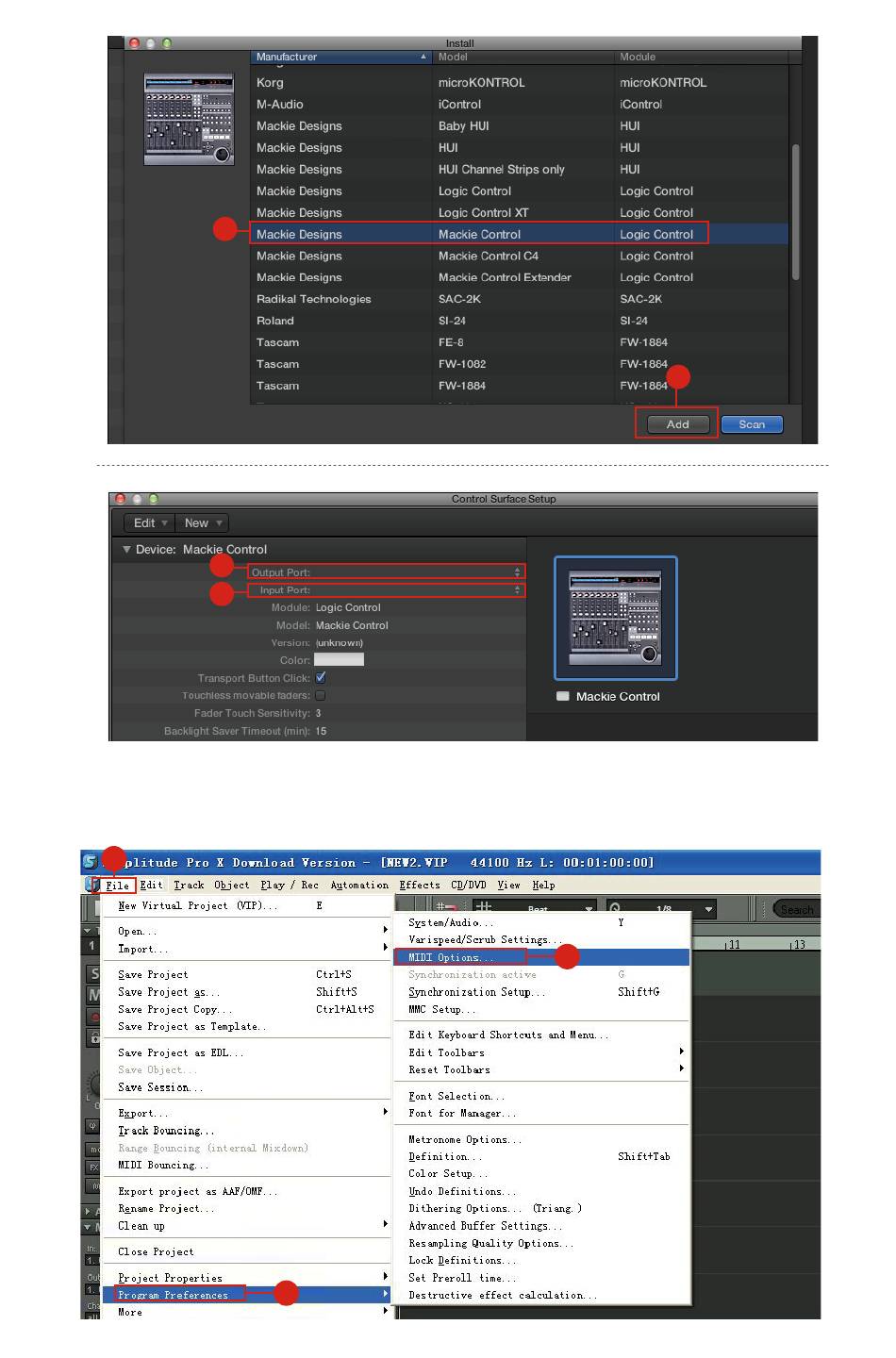Open the CD/DVD menu
The image size is (896, 1358).
[x=470, y=886]
